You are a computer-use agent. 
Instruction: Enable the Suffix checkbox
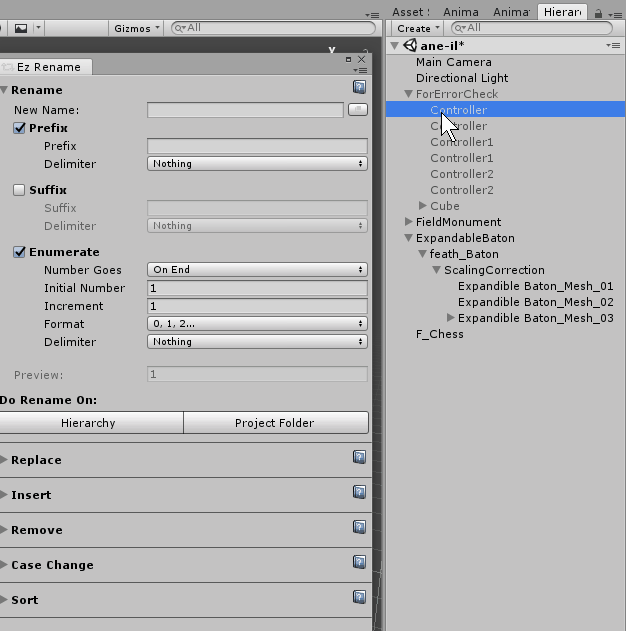pyautogui.click(x=19, y=190)
